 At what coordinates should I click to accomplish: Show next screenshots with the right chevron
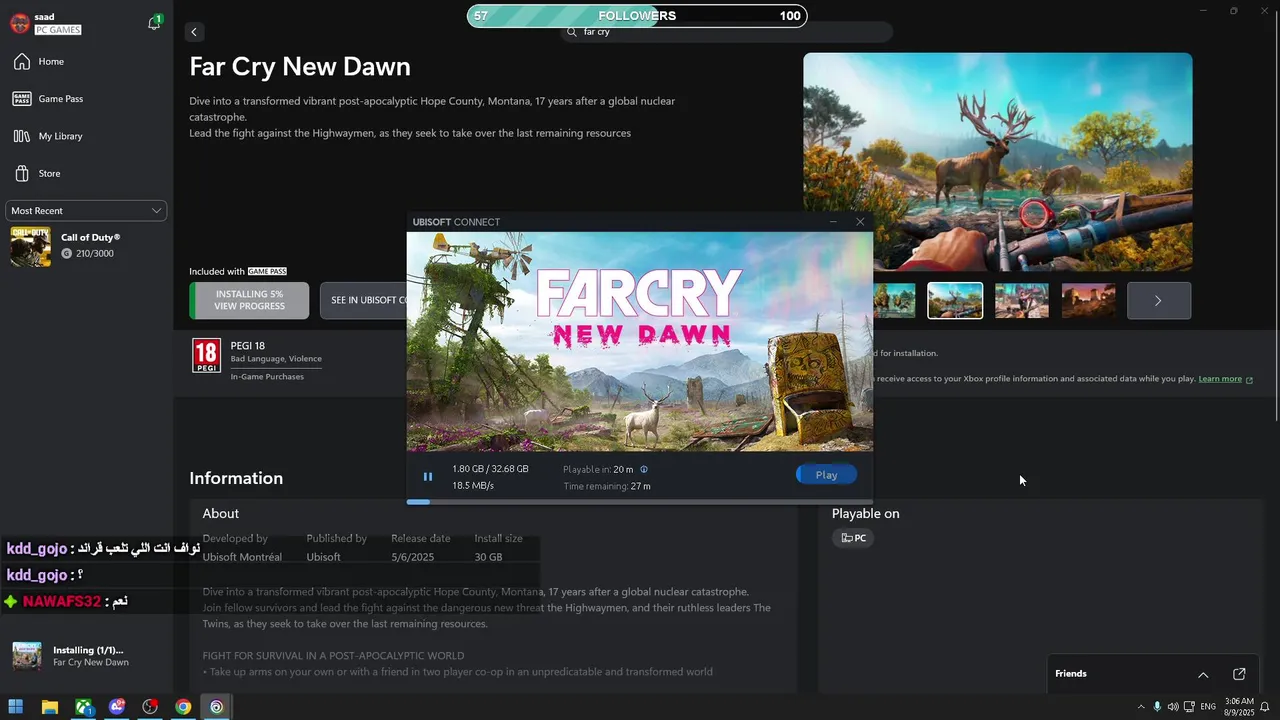1158,301
